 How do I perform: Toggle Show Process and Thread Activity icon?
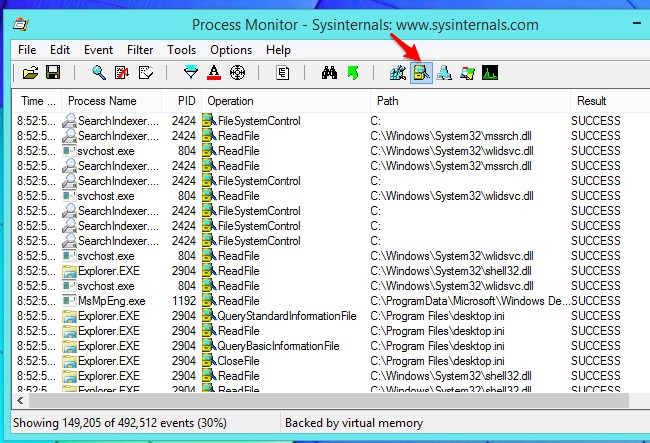[467, 73]
